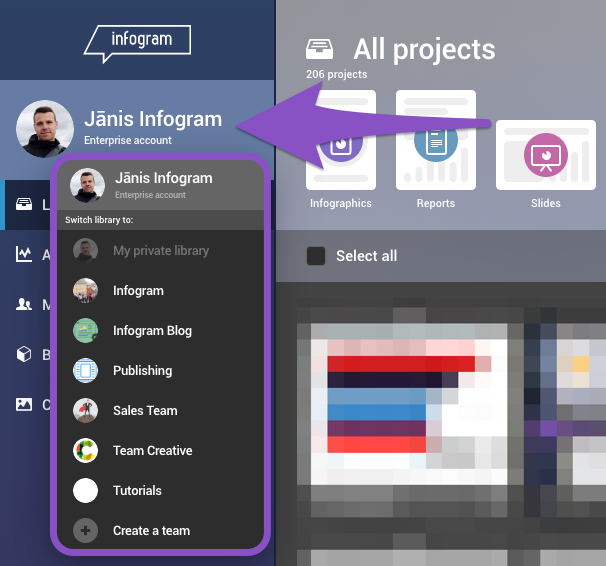Create a new Reports project

pyautogui.click(x=436, y=140)
